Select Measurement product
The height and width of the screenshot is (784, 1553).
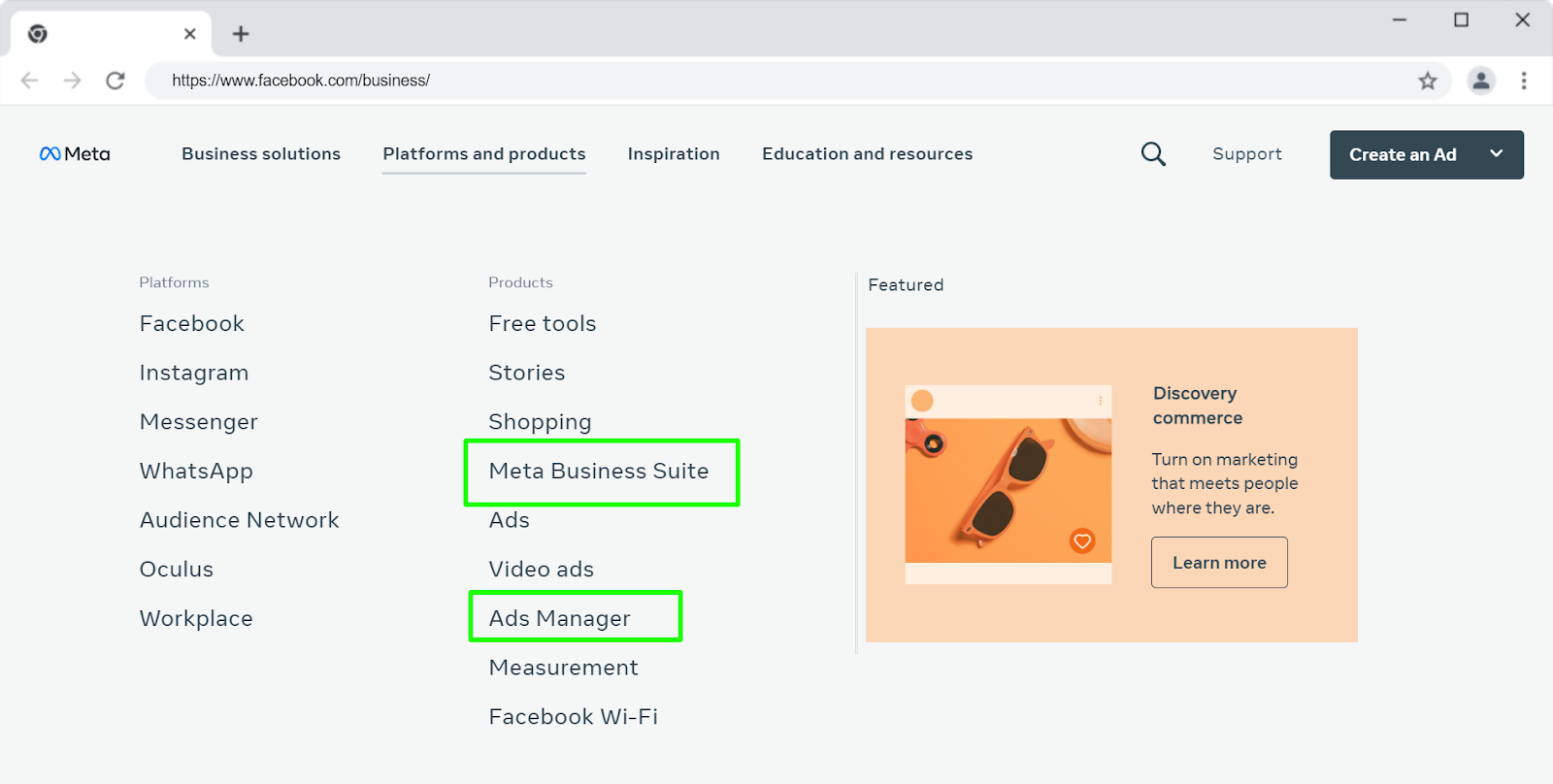[x=564, y=668]
